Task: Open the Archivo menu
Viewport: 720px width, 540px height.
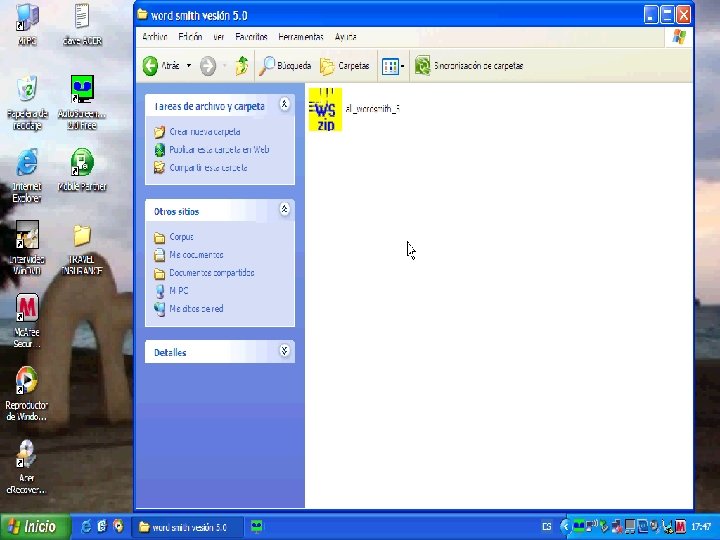Action: [155, 37]
